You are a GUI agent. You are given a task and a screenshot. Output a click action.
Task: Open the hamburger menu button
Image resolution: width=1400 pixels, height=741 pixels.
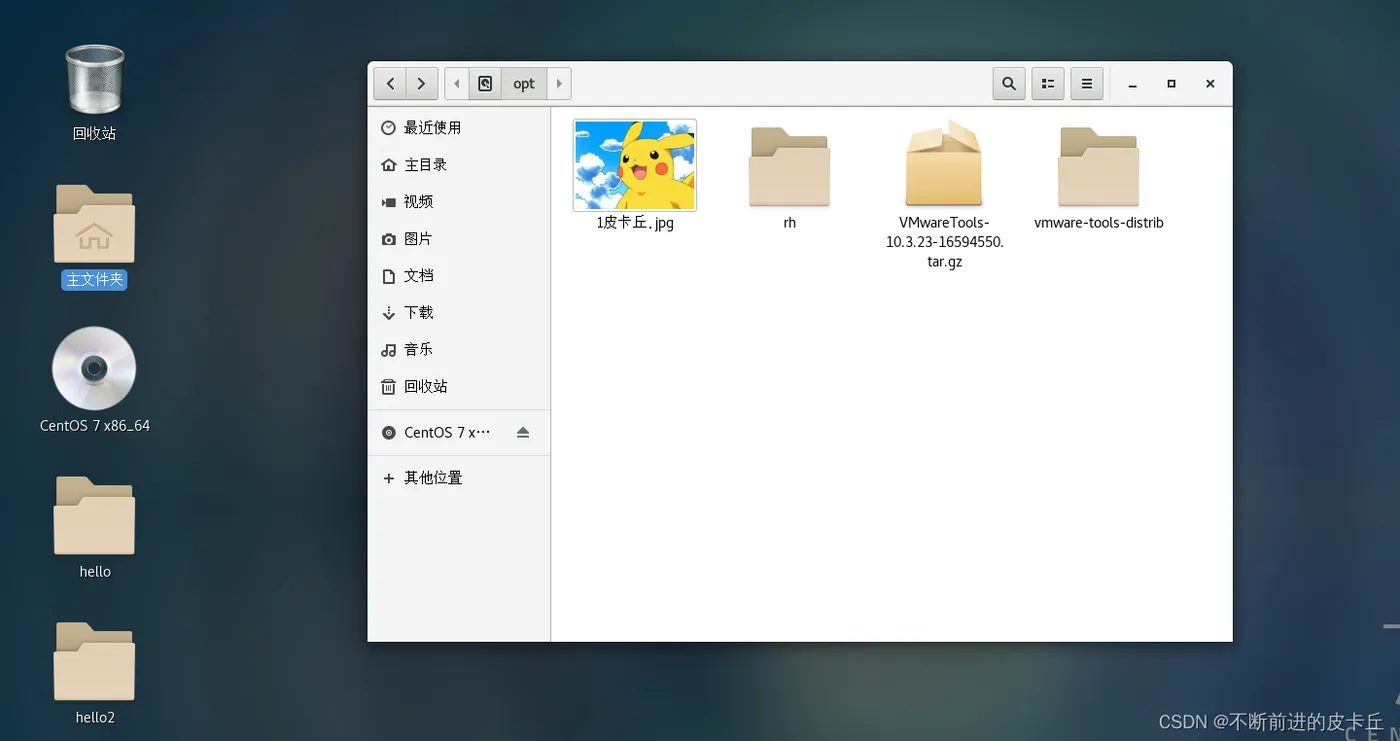pyautogui.click(x=1087, y=84)
